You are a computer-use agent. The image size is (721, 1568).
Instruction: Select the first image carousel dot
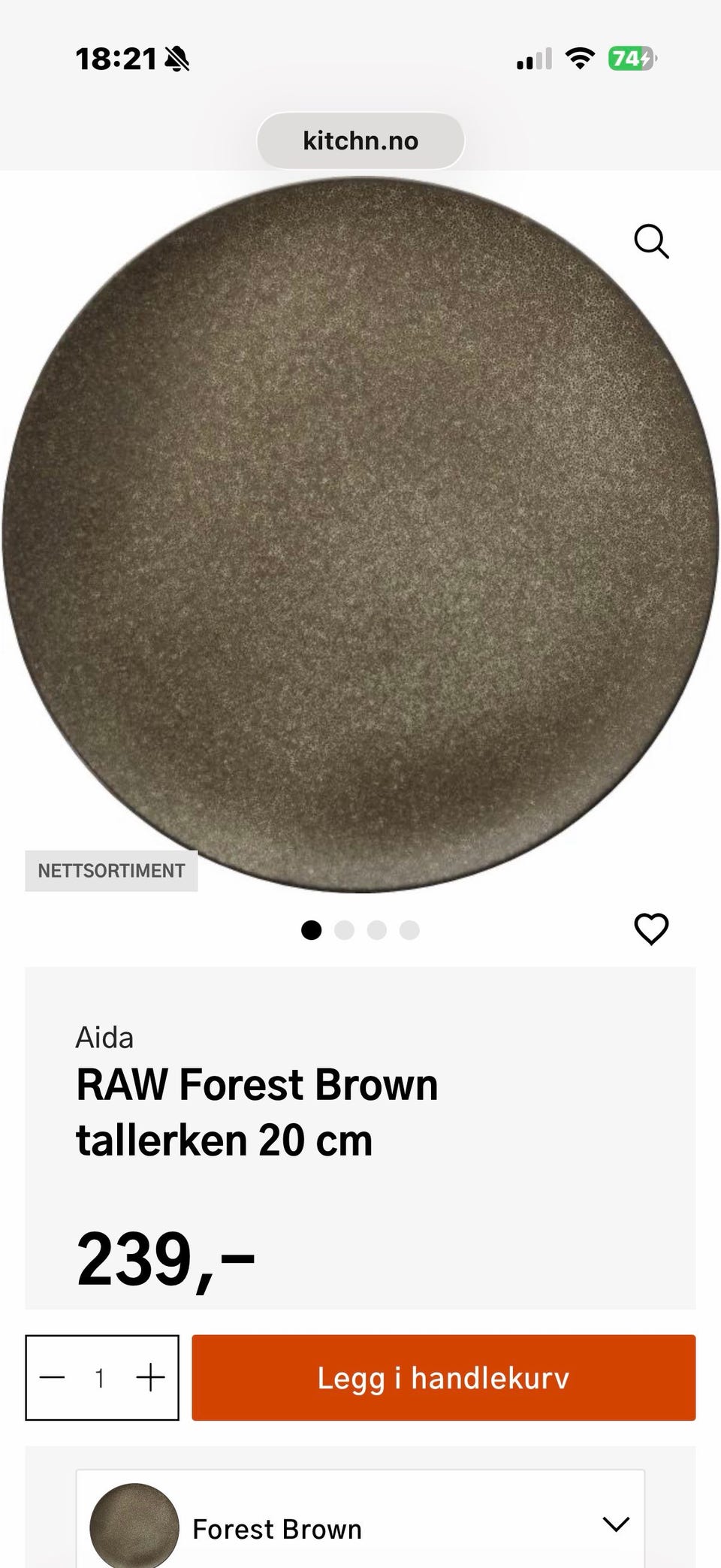[311, 930]
